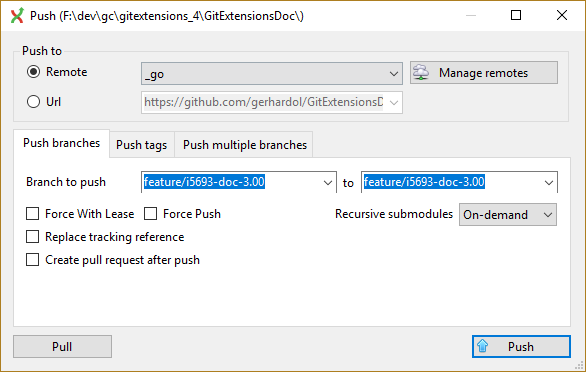Screen dimensions: 586x372
Task: Click the Push button
Action: pyautogui.click(x=521, y=347)
